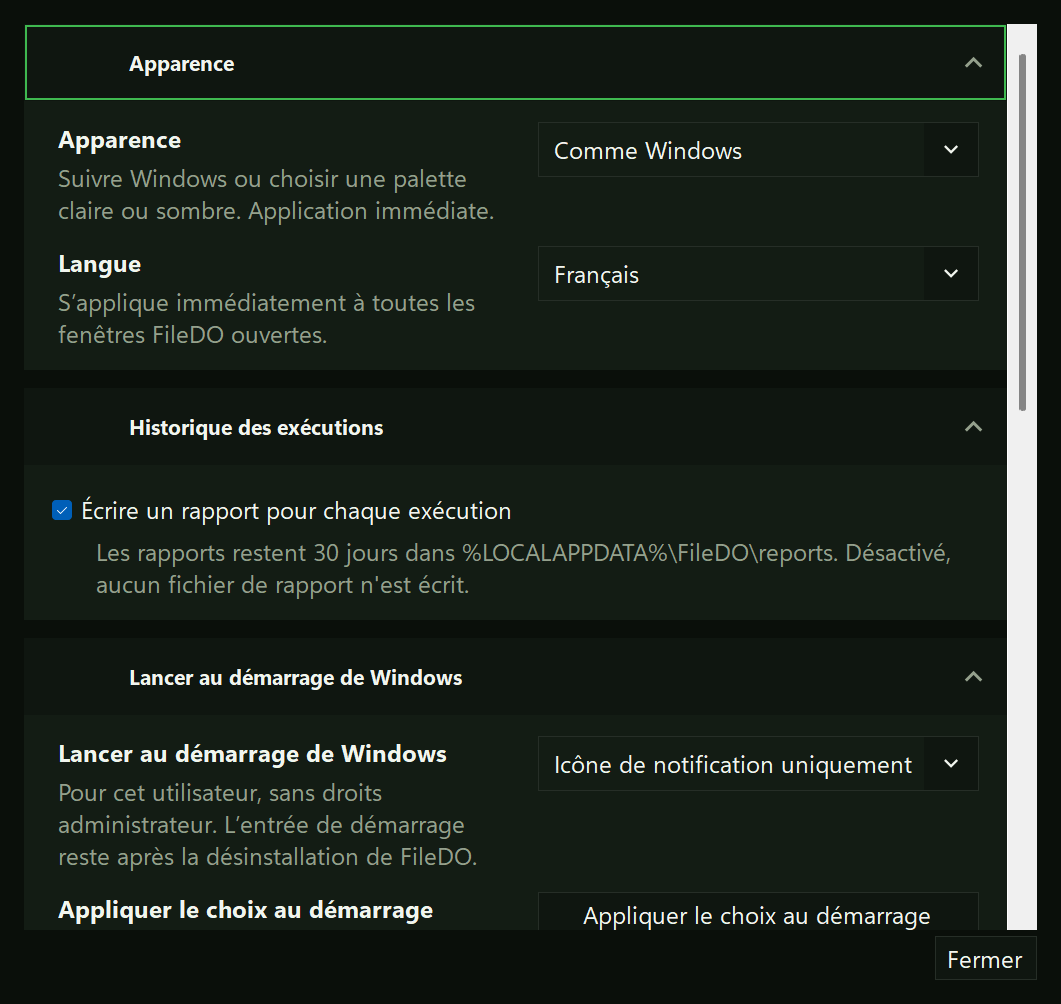The height and width of the screenshot is (1004, 1061).
Task: Click the vertical scrollbar thumb
Action: [x=1022, y=232]
